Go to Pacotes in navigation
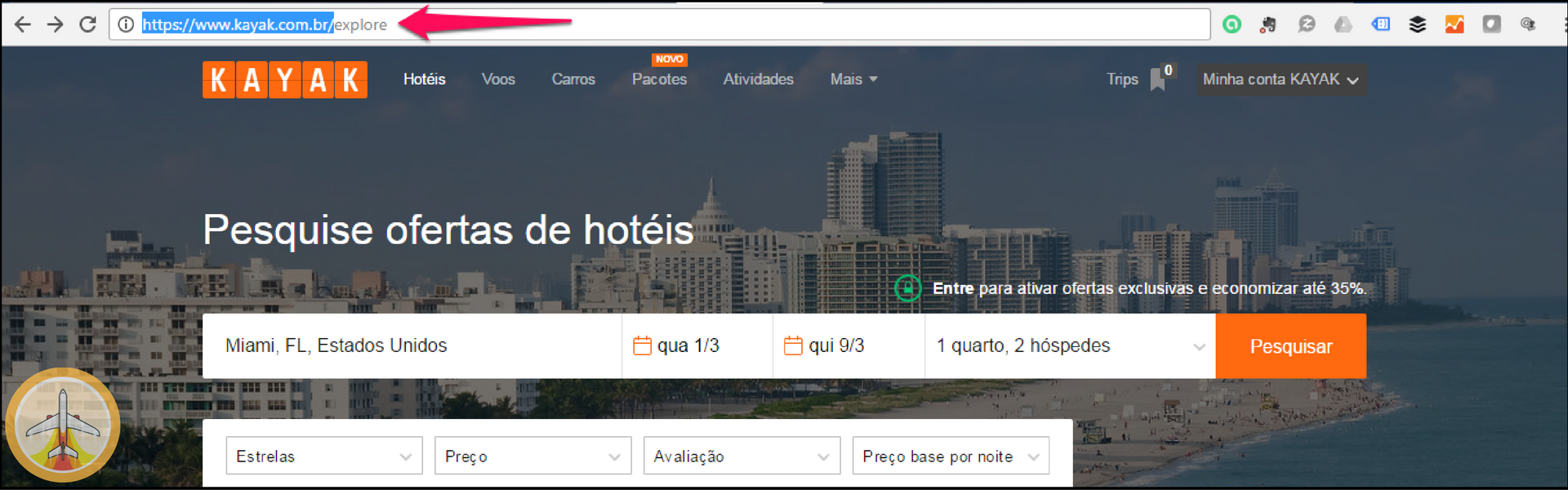Image resolution: width=1568 pixels, height=490 pixels. pos(659,79)
